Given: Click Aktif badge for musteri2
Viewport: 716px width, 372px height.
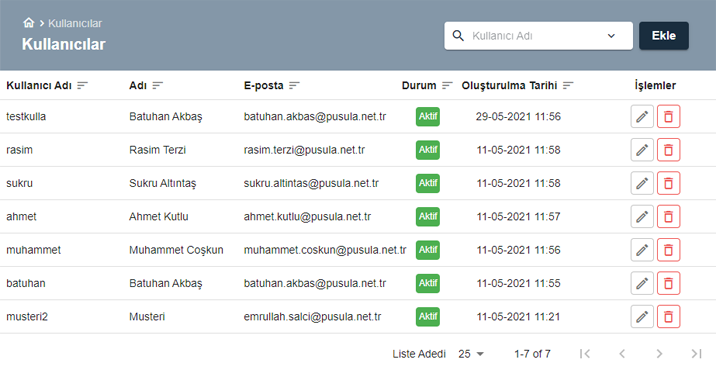Looking at the screenshot, I should click(428, 316).
